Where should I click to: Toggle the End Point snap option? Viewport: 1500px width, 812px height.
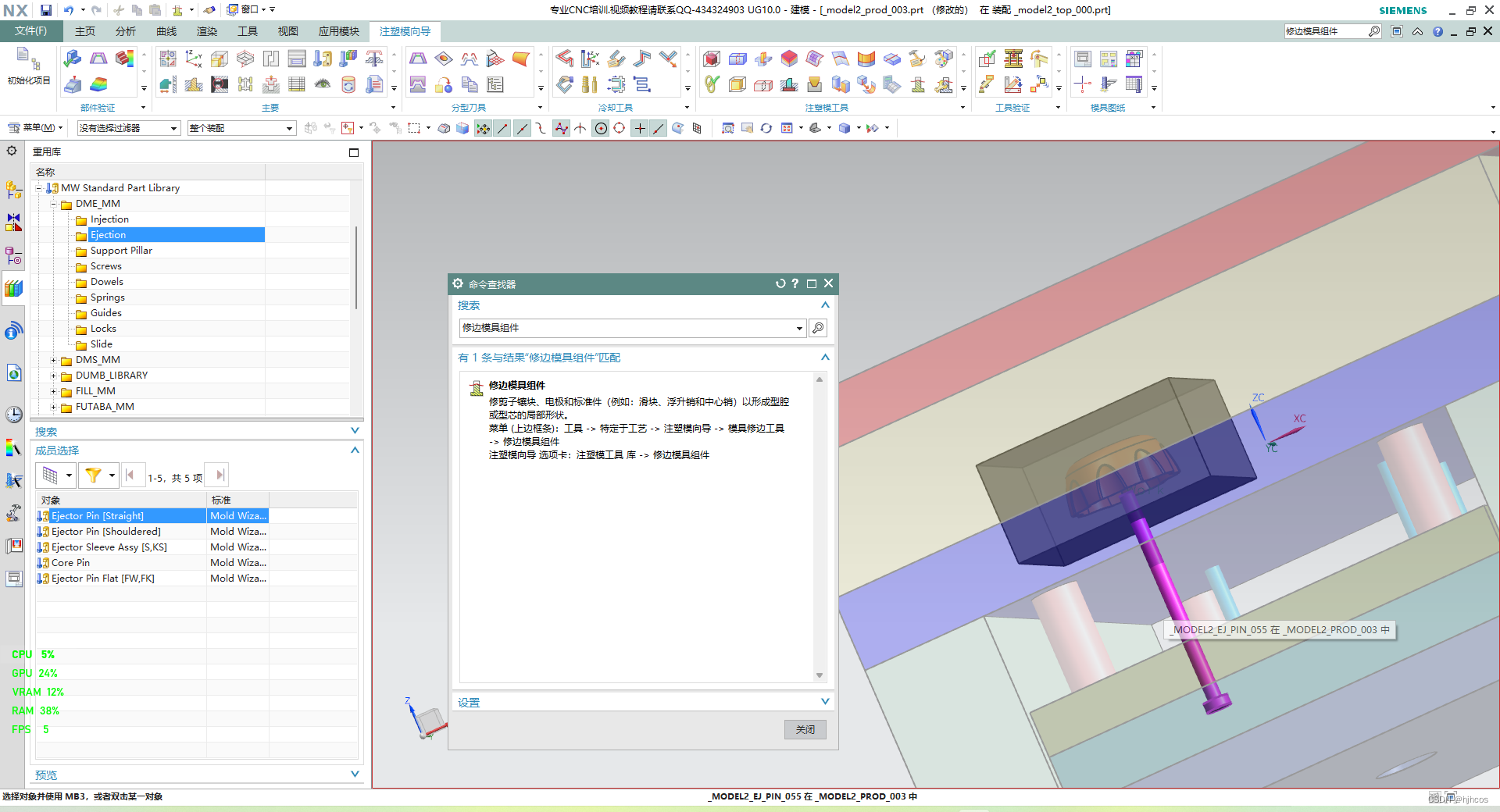pyautogui.click(x=502, y=128)
